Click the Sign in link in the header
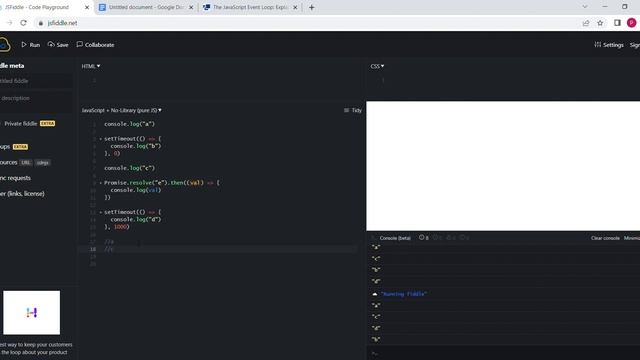The height and width of the screenshot is (360, 640). click(635, 45)
